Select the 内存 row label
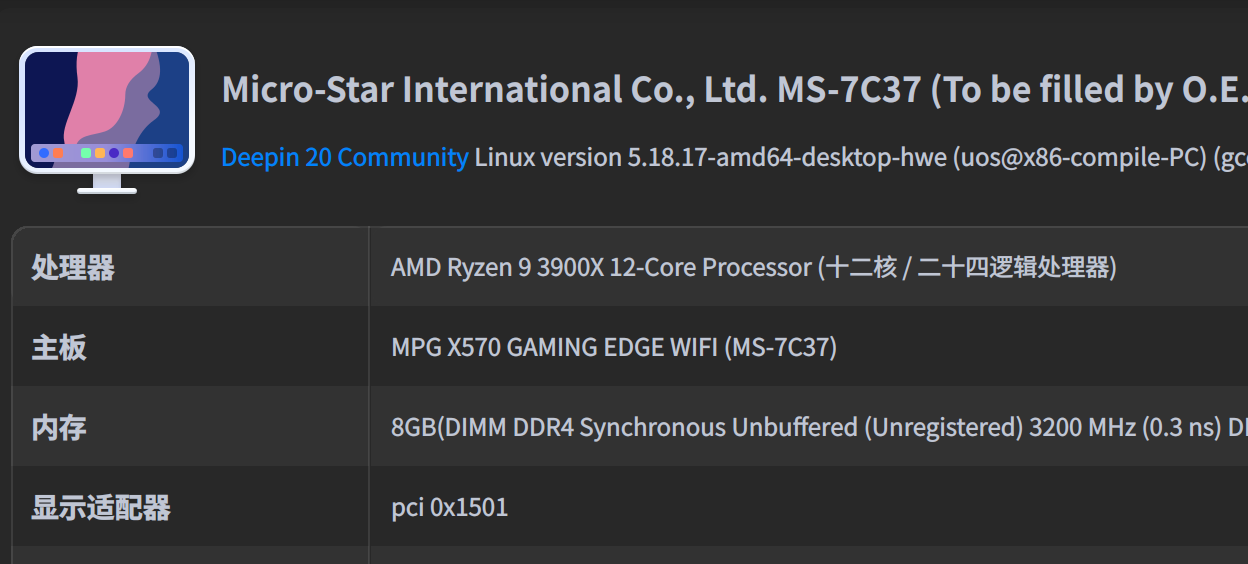This screenshot has height=564, width=1248. tap(59, 428)
